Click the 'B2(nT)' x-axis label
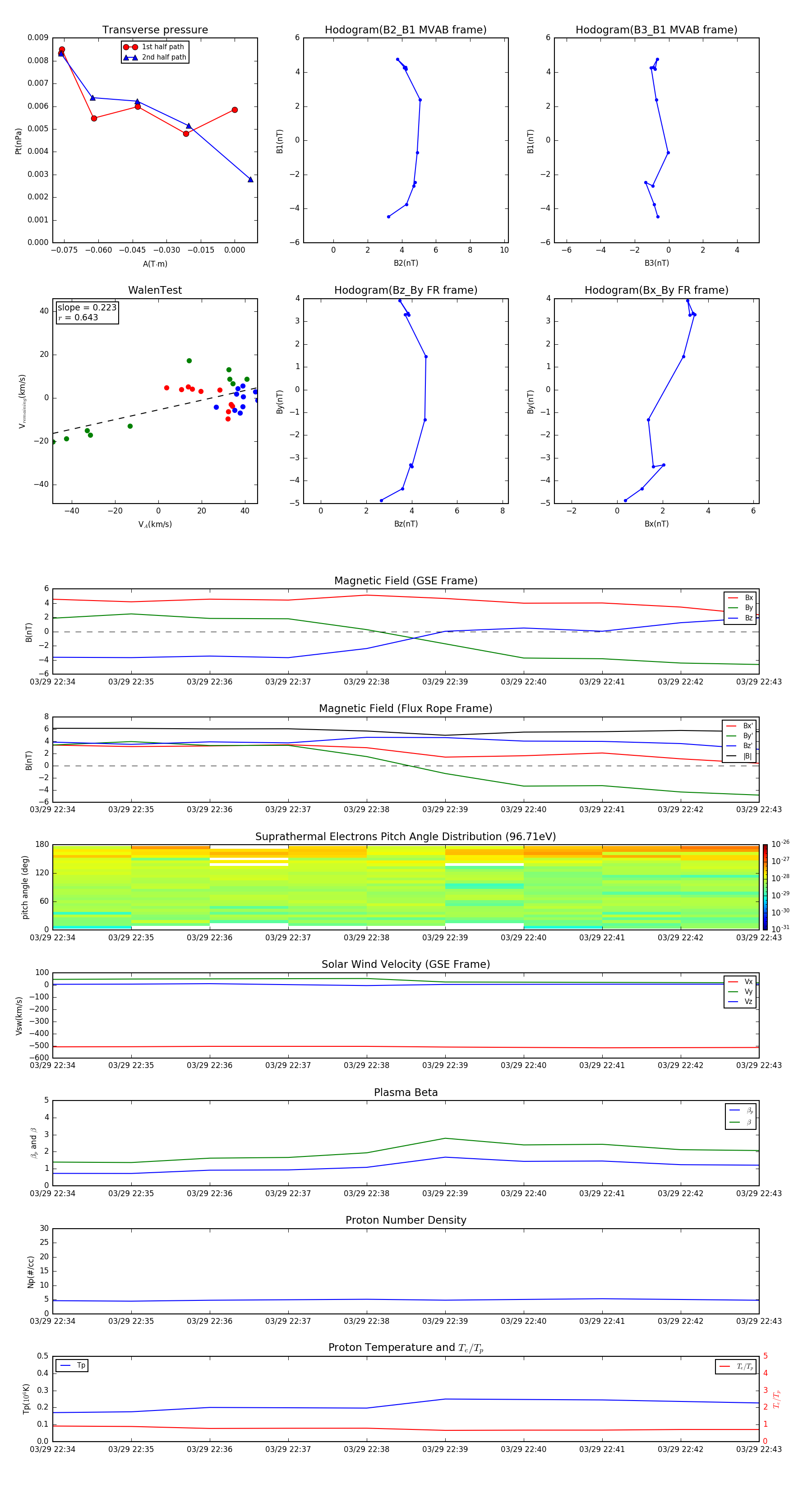The height and width of the screenshot is (1489, 812). (406, 263)
